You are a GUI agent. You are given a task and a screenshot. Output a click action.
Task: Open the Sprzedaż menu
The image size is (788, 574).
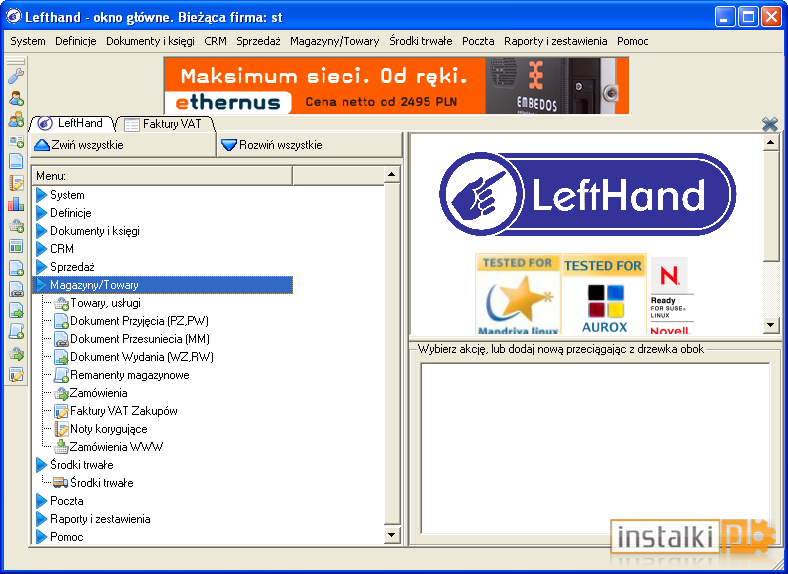[258, 41]
